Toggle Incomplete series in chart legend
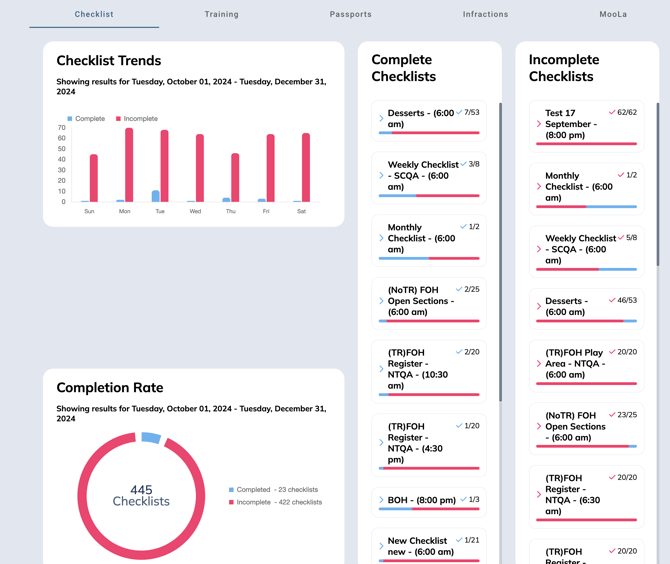Viewport: 670px width, 564px height. (137, 118)
